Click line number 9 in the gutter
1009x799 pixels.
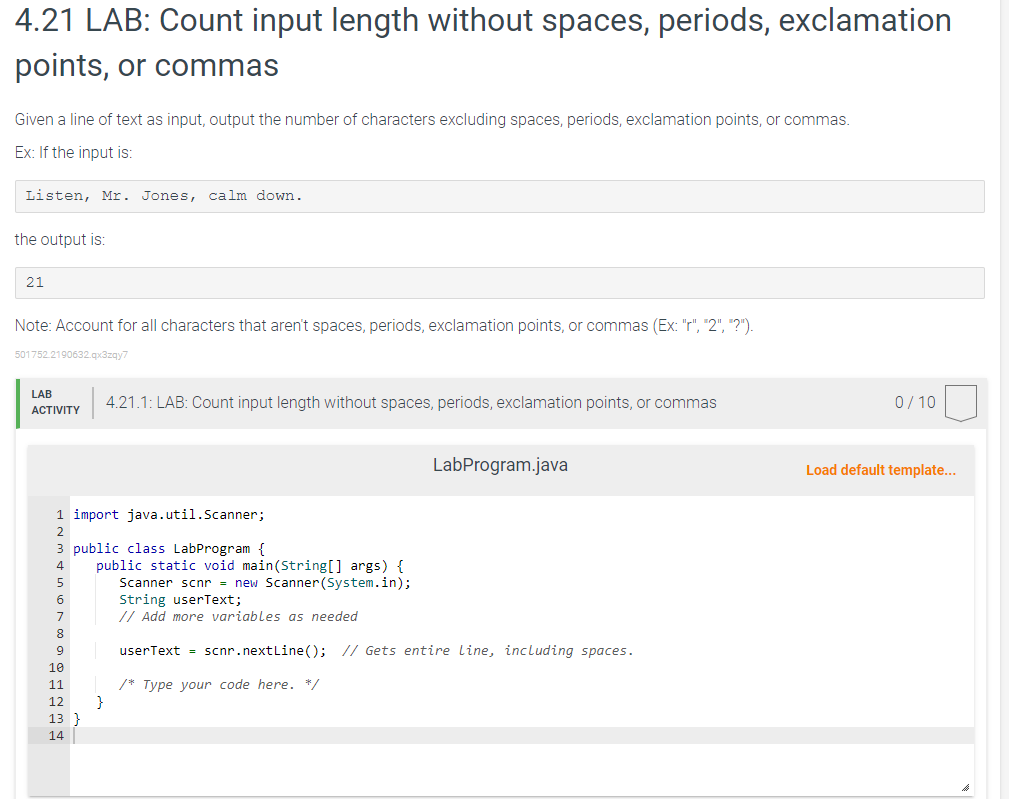point(59,650)
